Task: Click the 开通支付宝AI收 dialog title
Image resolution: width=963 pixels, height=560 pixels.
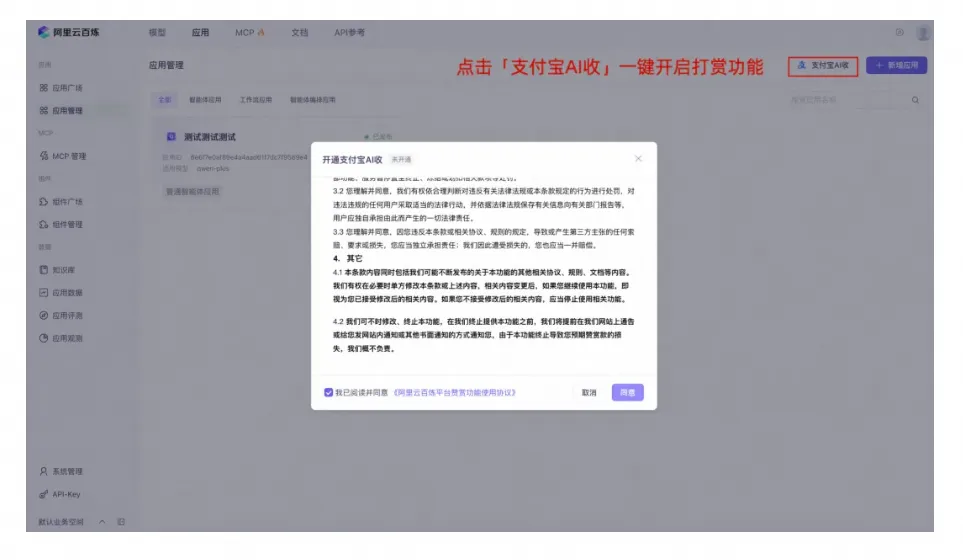Action: pos(352,160)
